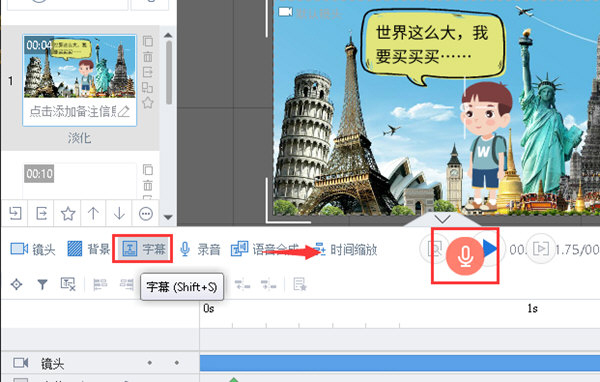Select the cartoon boy character on canvas
This screenshot has height=382, width=600.
pyautogui.click(x=486, y=146)
